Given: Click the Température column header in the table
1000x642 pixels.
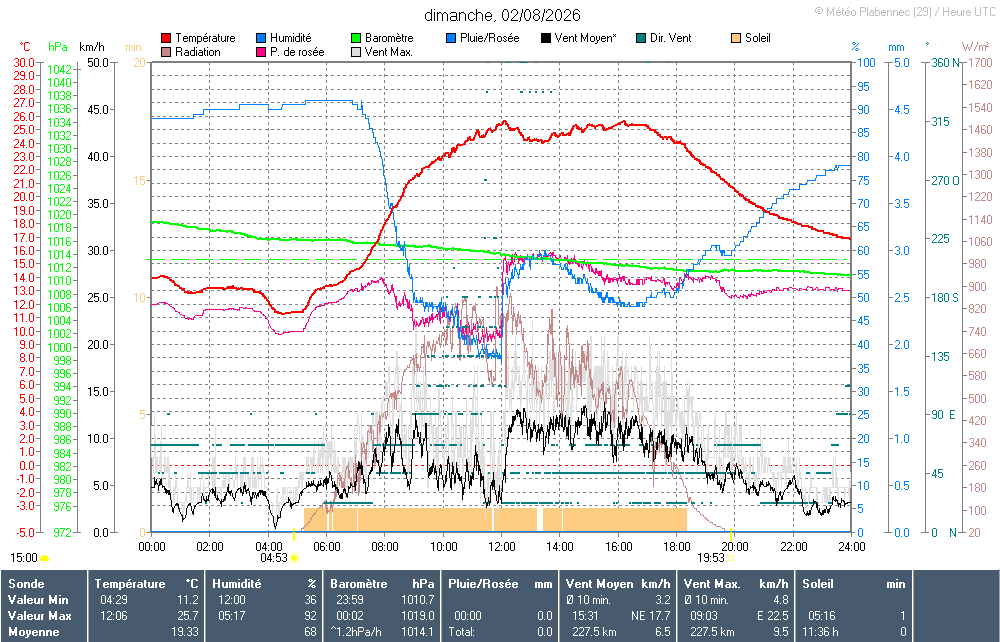Looking at the screenshot, I should click(x=130, y=584).
